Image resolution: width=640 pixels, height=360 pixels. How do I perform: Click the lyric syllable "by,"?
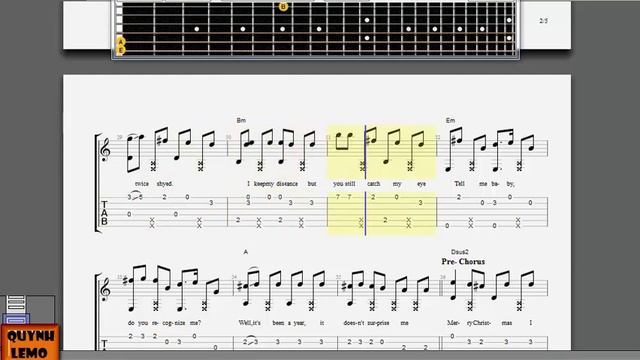(x=510, y=184)
